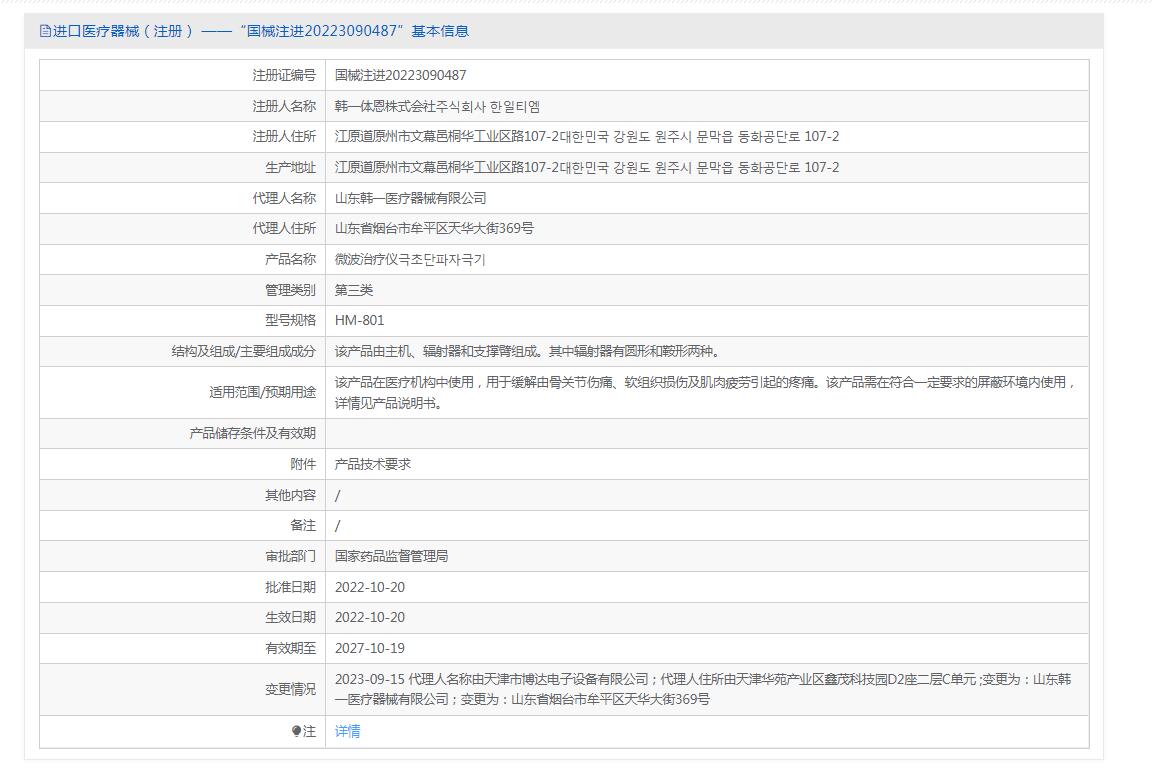
Task: Click the agent name 山东韩一医疗器械有限公司
Action: 410,198
